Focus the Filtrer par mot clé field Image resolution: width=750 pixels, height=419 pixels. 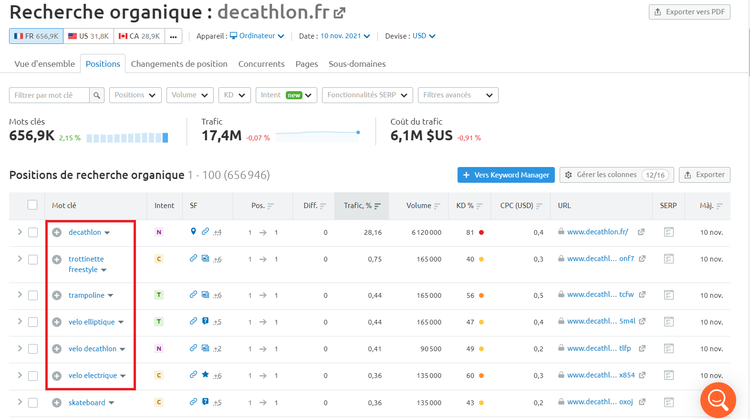[x=49, y=95]
